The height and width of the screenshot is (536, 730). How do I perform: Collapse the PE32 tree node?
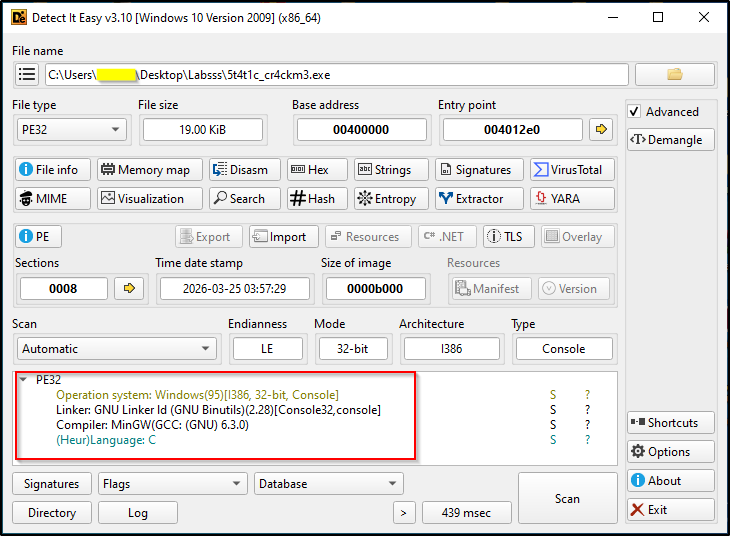24,380
